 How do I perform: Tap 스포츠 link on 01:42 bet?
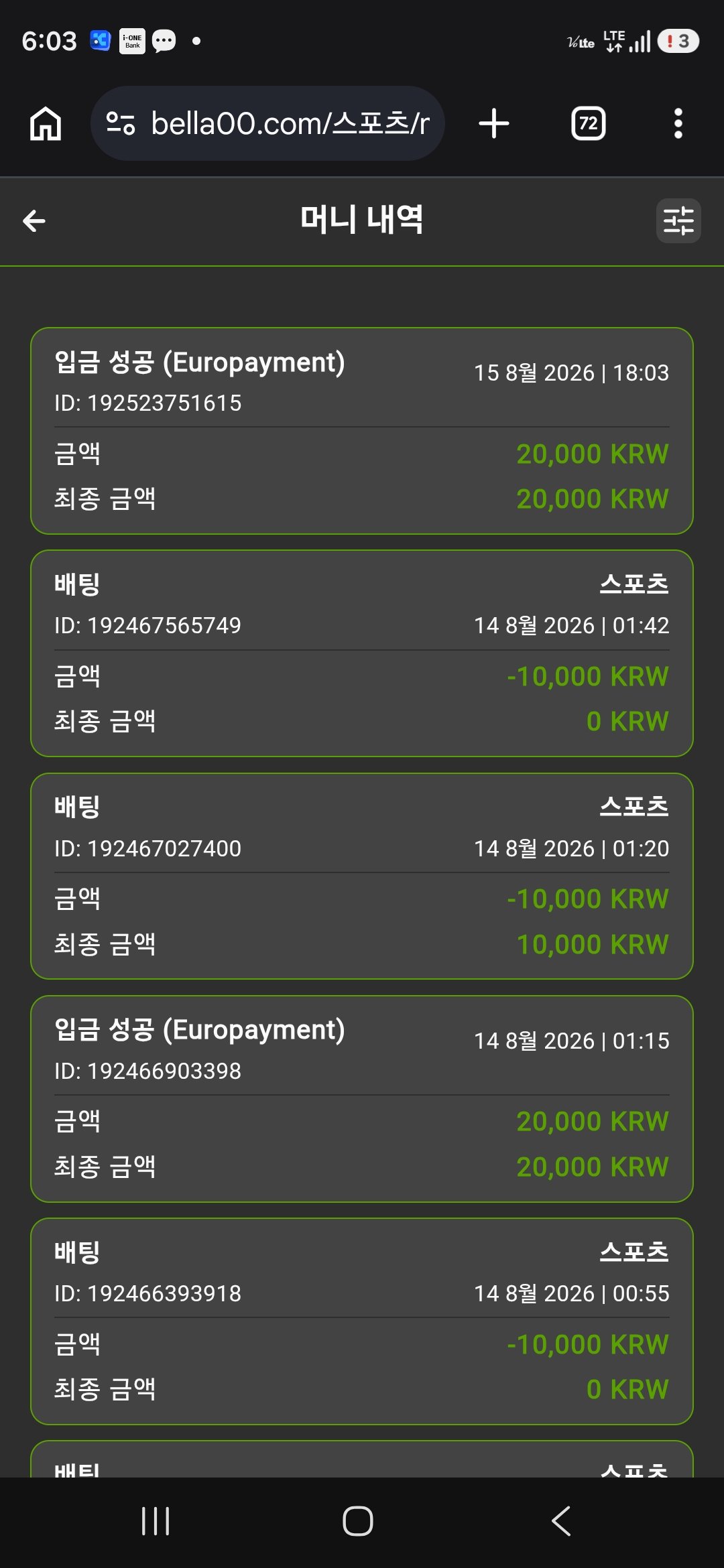click(634, 584)
